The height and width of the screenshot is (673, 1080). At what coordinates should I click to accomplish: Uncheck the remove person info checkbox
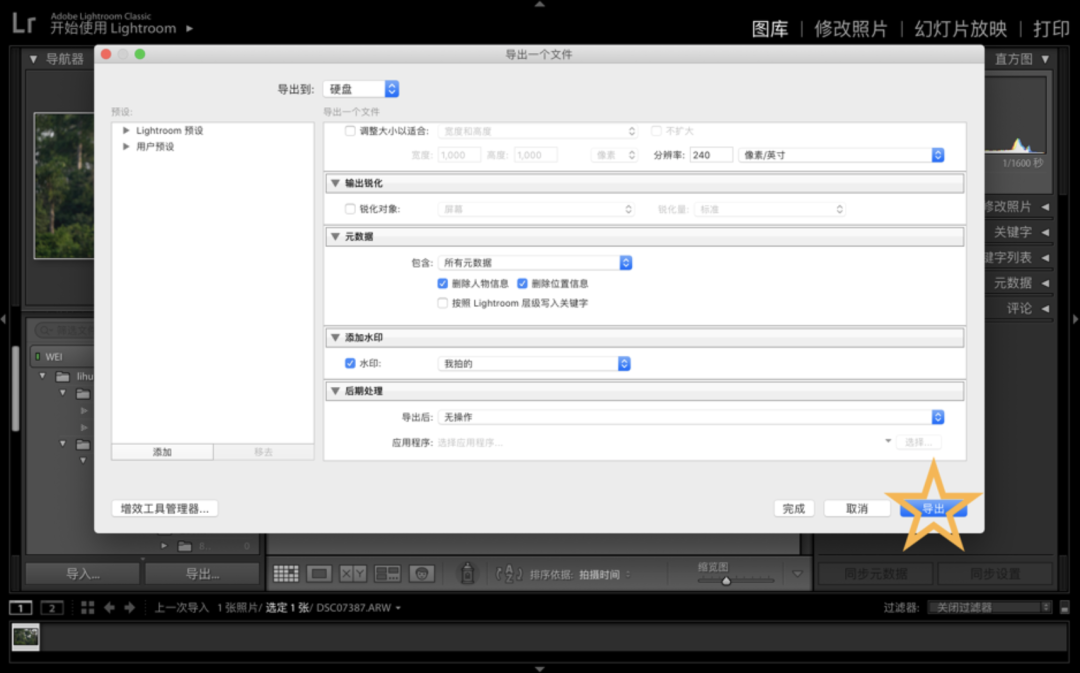[x=443, y=284]
